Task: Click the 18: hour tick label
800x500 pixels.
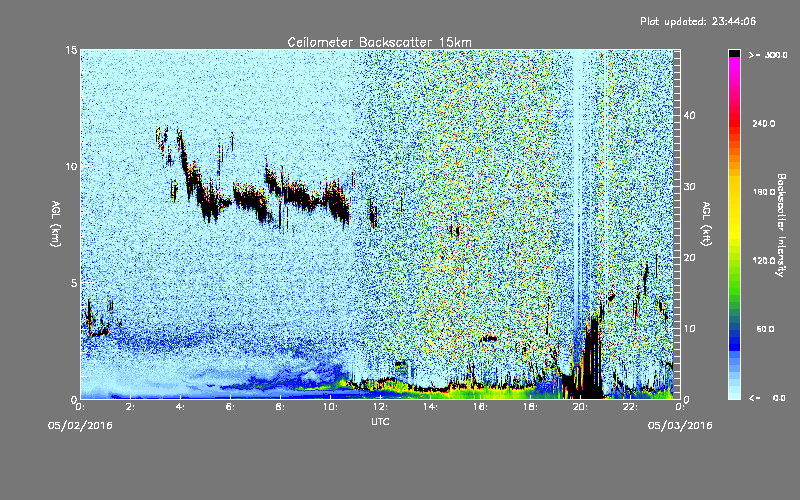Action: (x=531, y=407)
